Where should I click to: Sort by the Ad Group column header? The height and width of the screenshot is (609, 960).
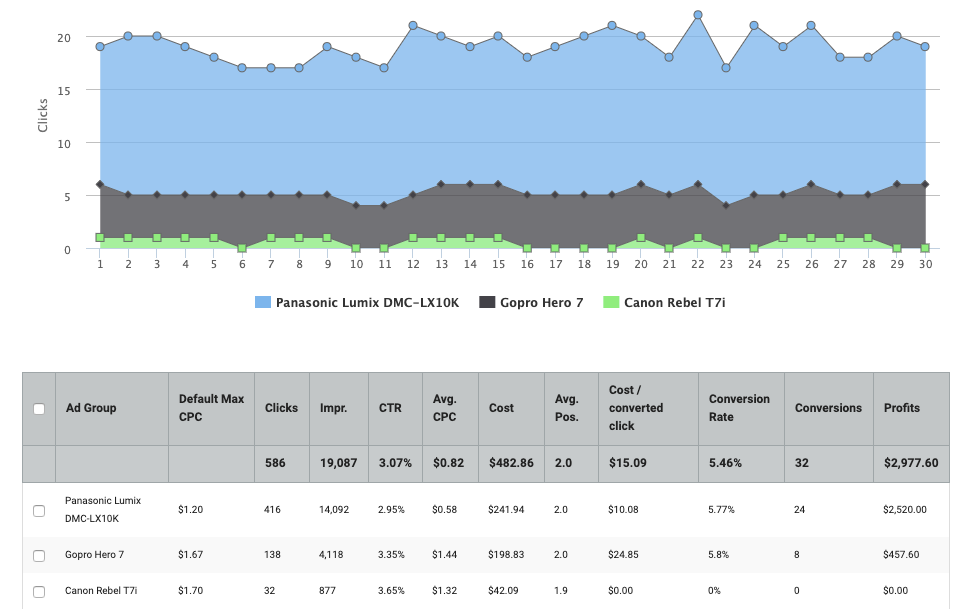[91, 408]
